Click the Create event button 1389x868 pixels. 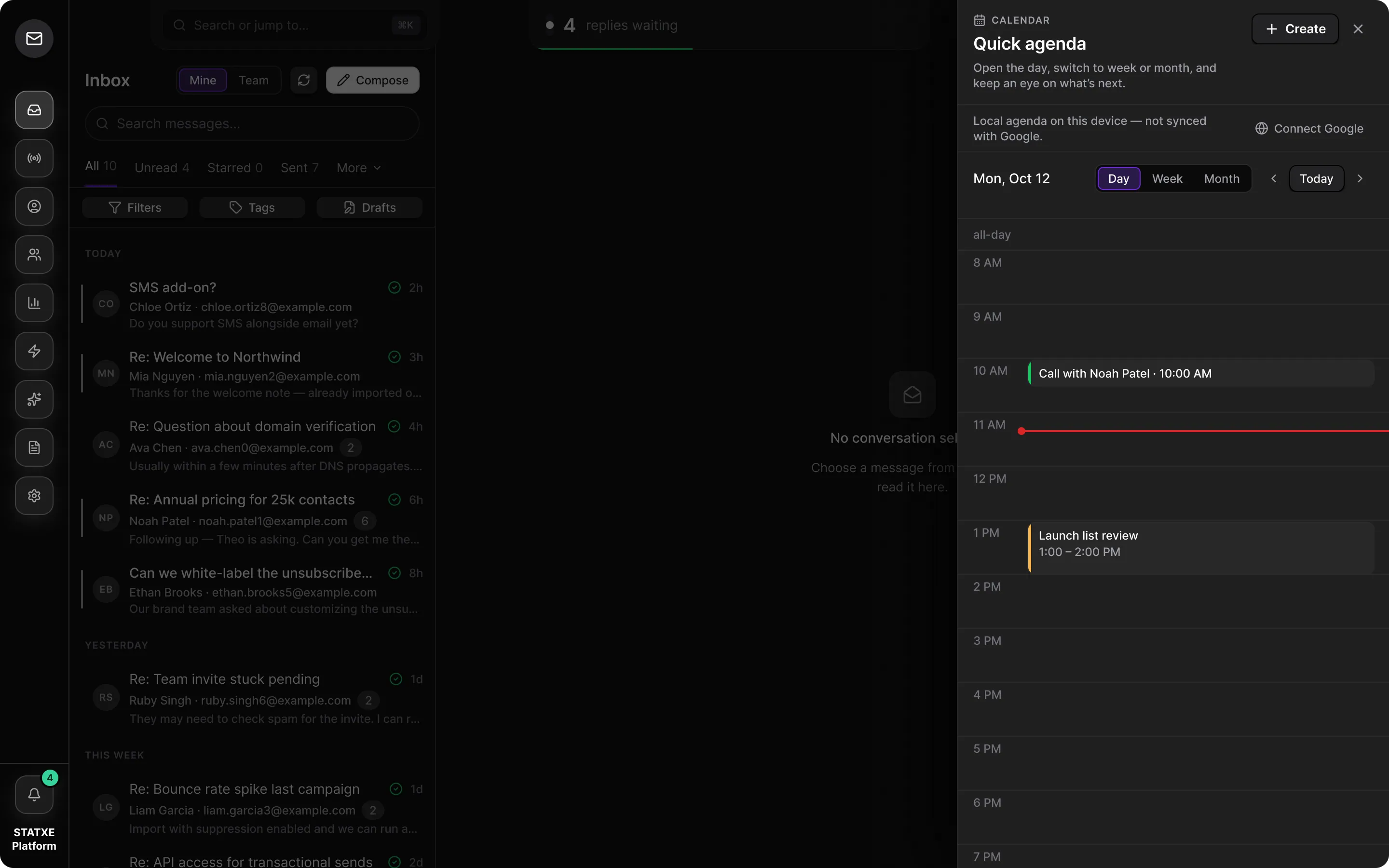1295,29
